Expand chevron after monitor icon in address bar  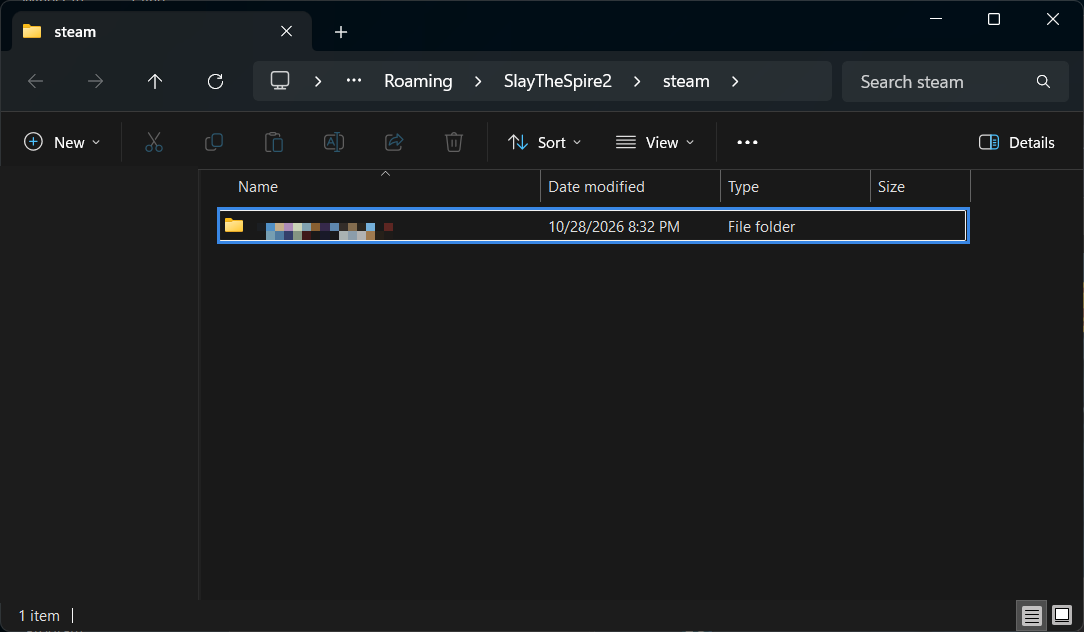point(318,82)
